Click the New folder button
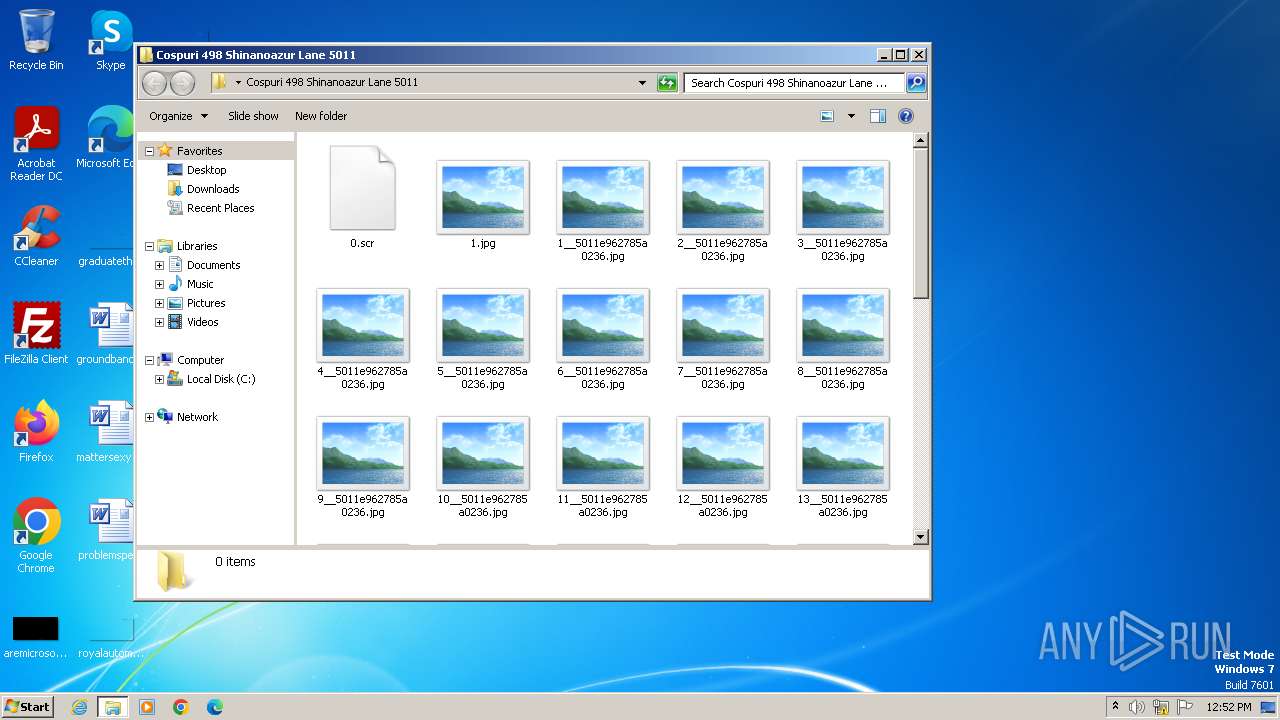Image resolution: width=1280 pixels, height=720 pixels. 321,116
